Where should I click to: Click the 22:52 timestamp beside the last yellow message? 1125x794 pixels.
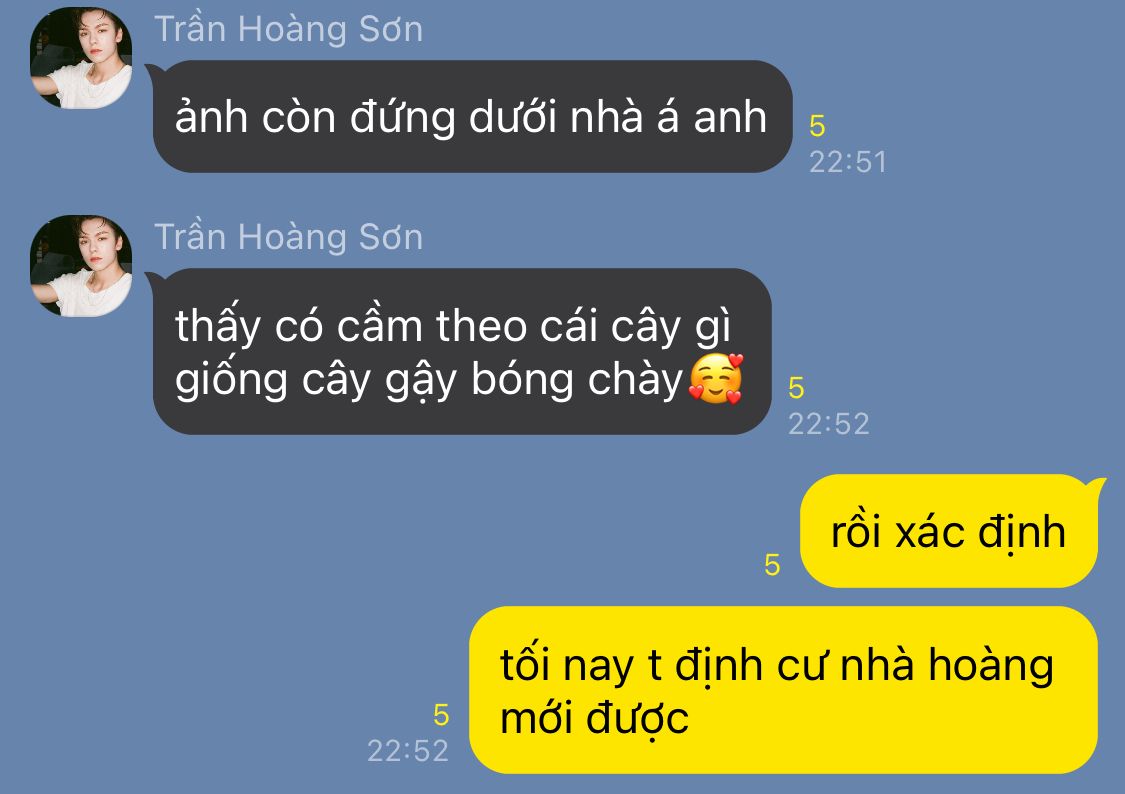click(408, 751)
